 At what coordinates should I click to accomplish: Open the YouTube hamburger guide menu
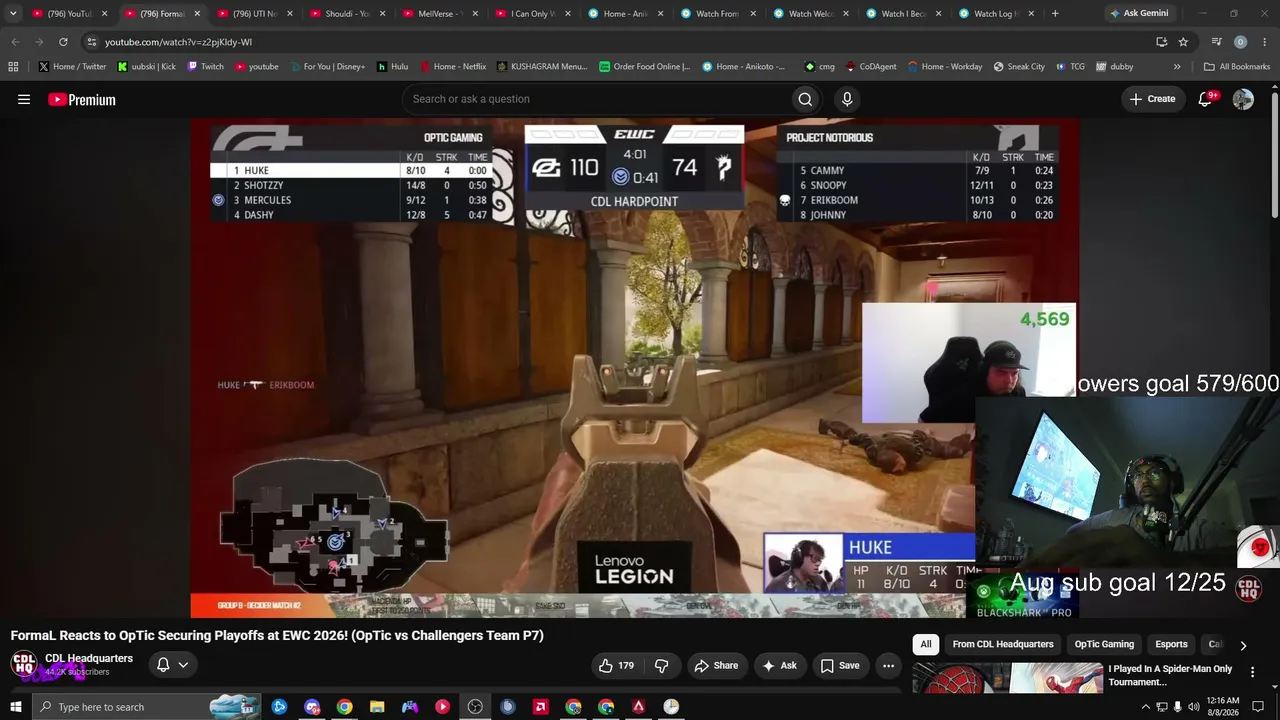24,99
